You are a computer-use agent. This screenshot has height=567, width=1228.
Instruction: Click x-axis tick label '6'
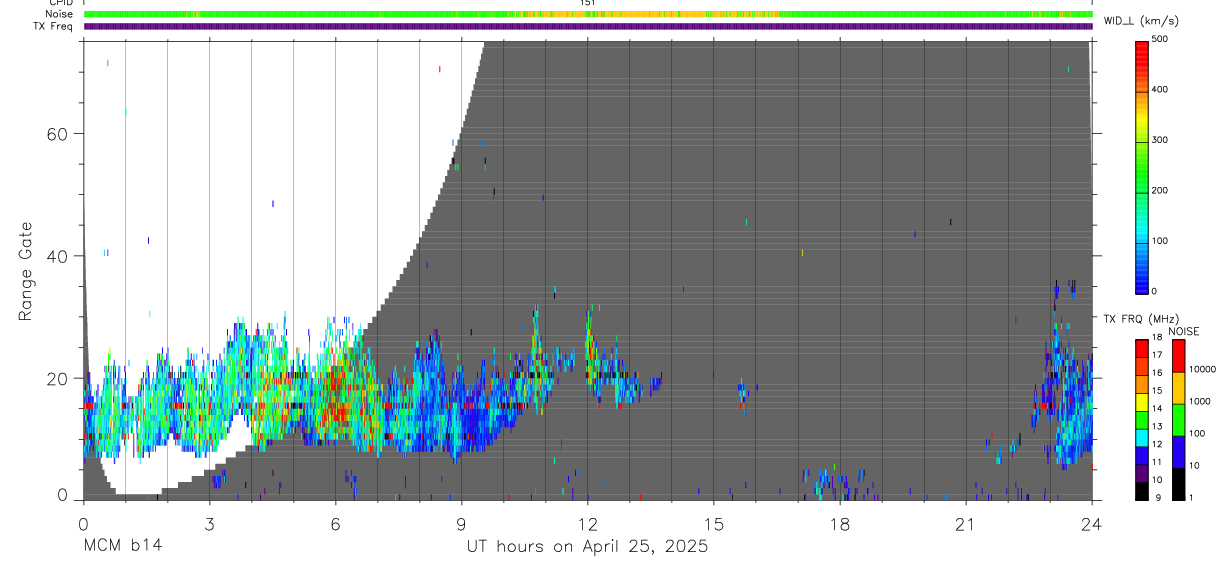(335, 525)
